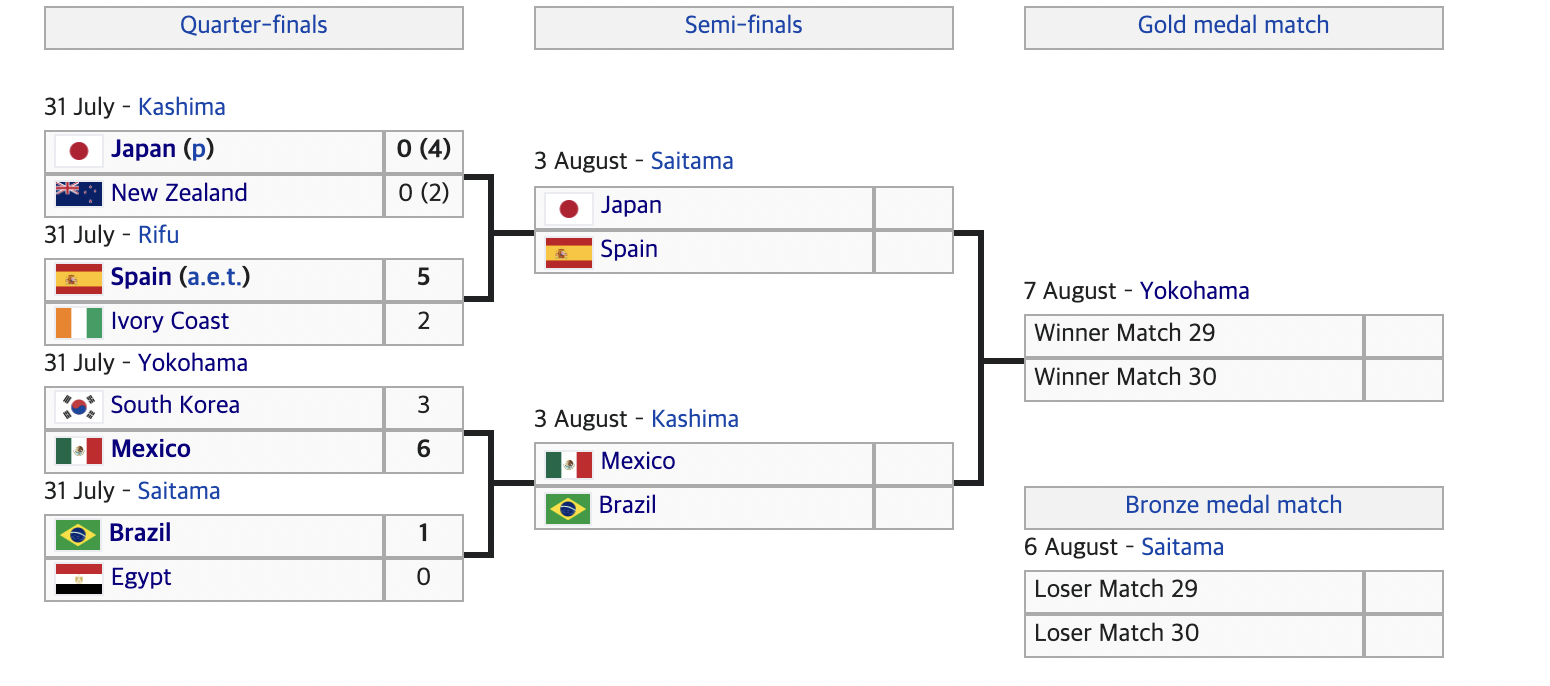Click the a.e.t. link beside Spain

pyautogui.click(x=215, y=277)
